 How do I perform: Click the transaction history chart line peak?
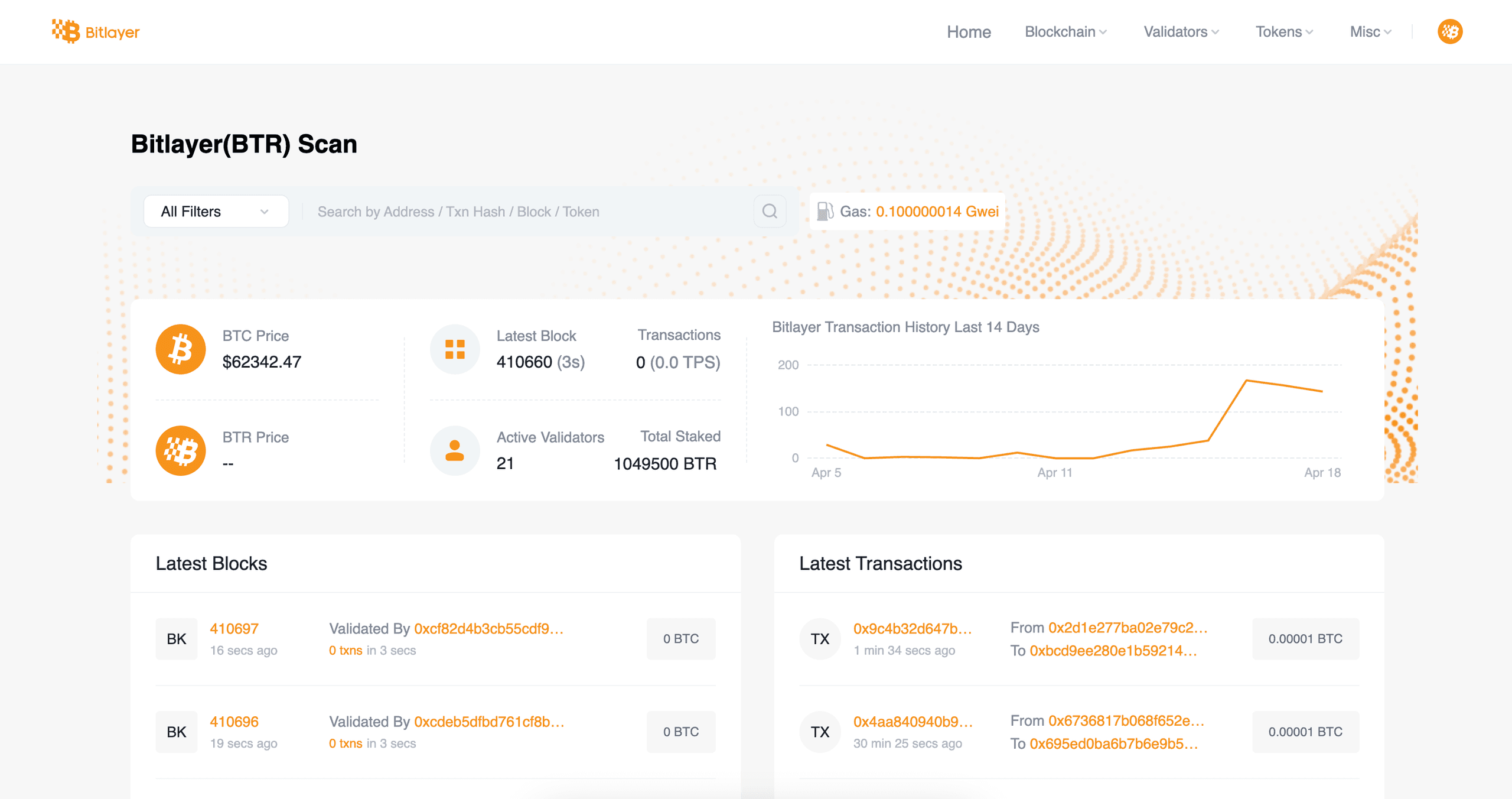[1246, 381]
